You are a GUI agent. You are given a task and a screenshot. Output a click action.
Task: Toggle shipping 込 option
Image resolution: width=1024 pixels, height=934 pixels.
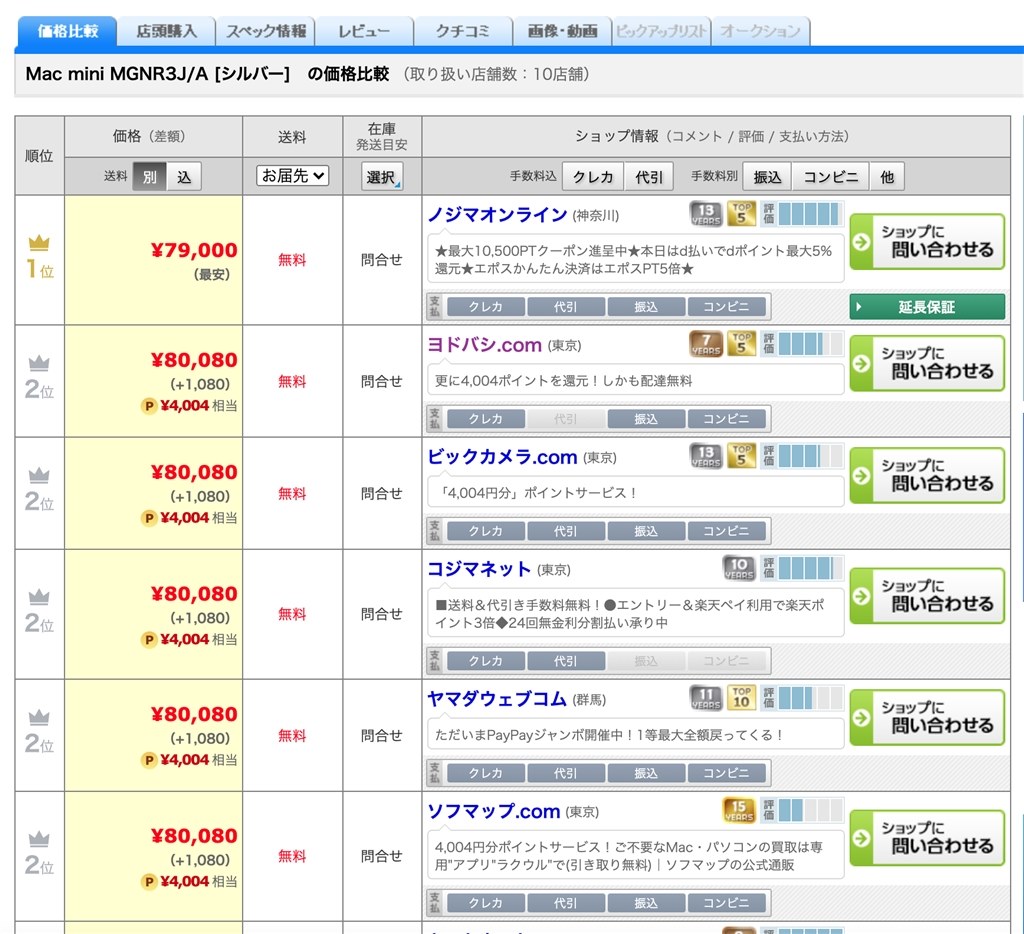[184, 176]
